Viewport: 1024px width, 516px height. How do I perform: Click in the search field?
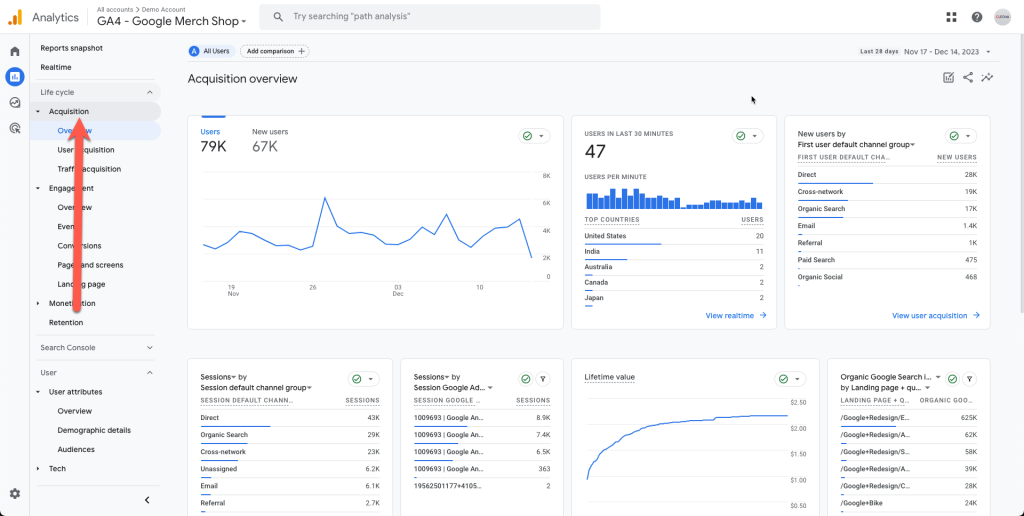click(x=430, y=16)
